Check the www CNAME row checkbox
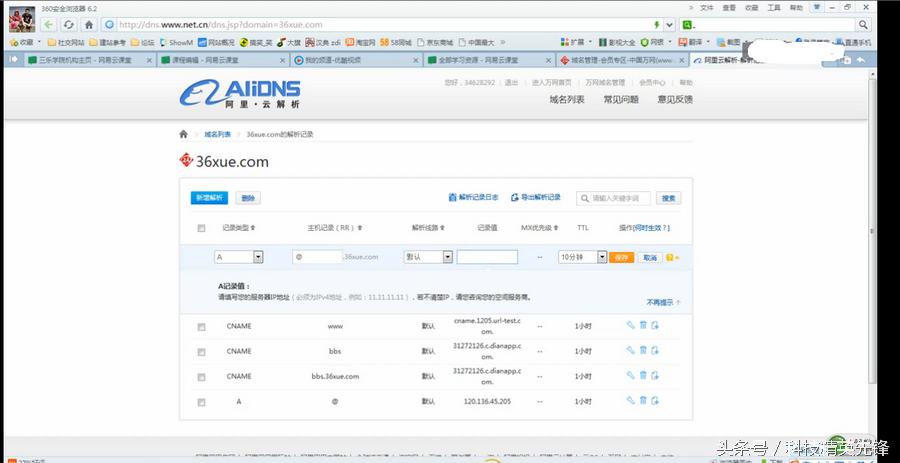 point(201,326)
